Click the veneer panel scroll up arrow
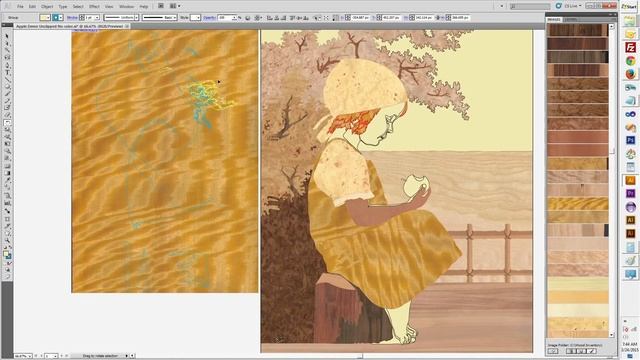 click(611, 27)
